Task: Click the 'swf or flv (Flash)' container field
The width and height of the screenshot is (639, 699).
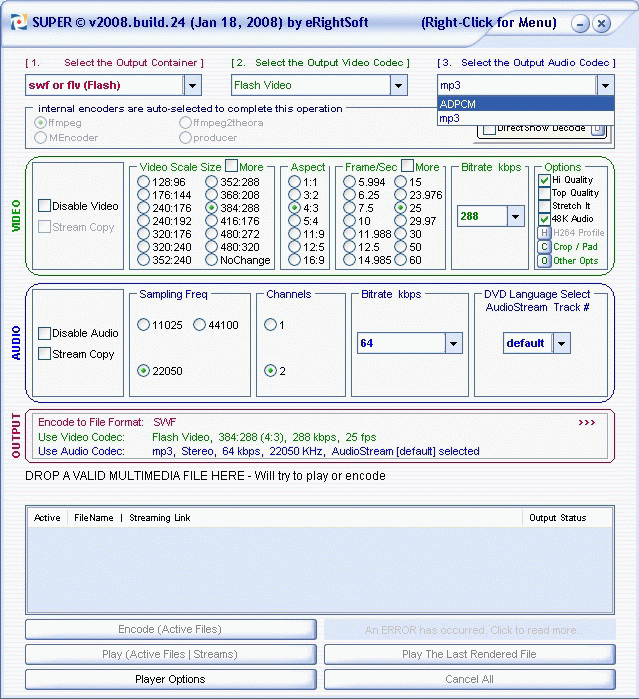Action: pos(104,85)
